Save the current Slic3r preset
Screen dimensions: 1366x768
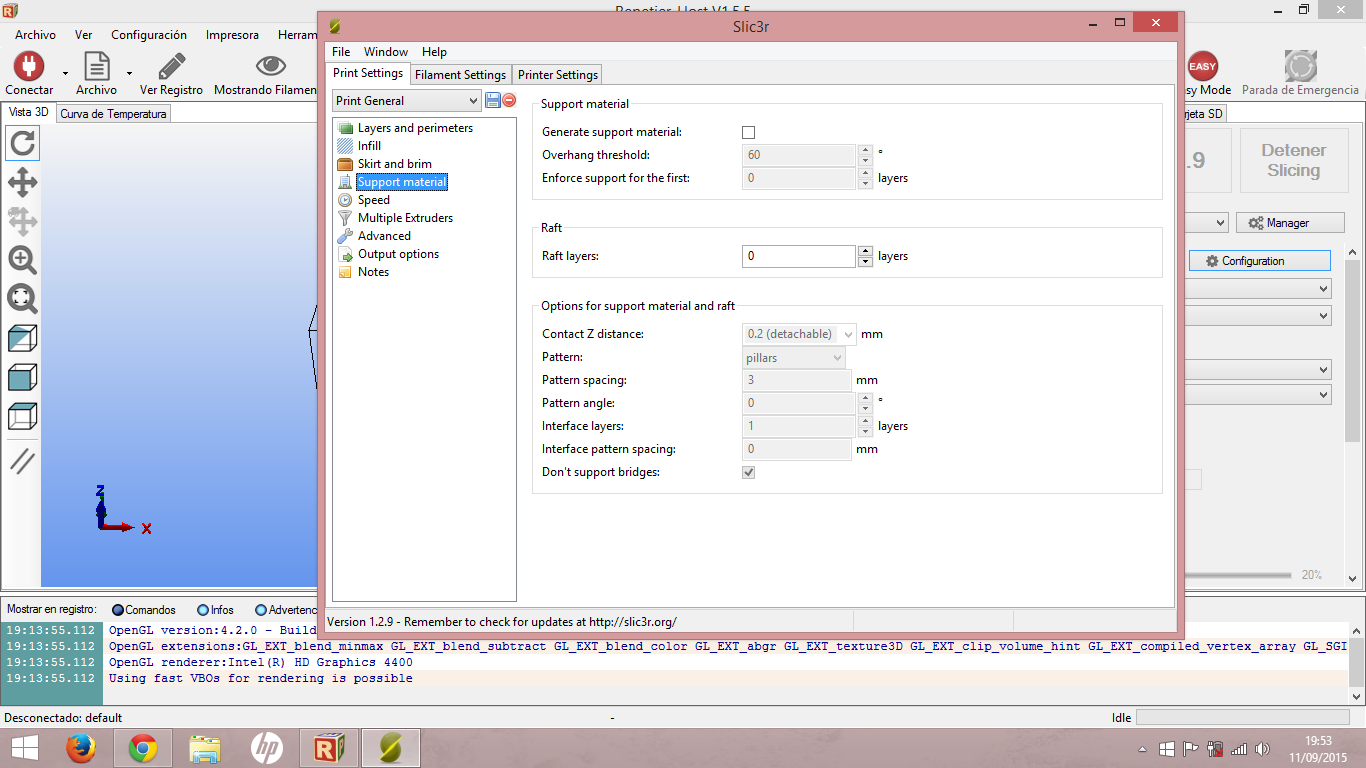pyautogui.click(x=492, y=100)
